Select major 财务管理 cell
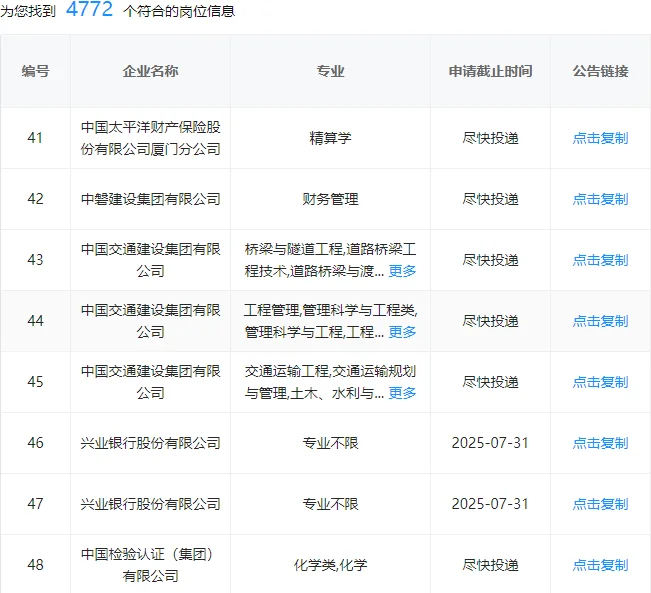This screenshot has height=593, width=651. pos(330,199)
